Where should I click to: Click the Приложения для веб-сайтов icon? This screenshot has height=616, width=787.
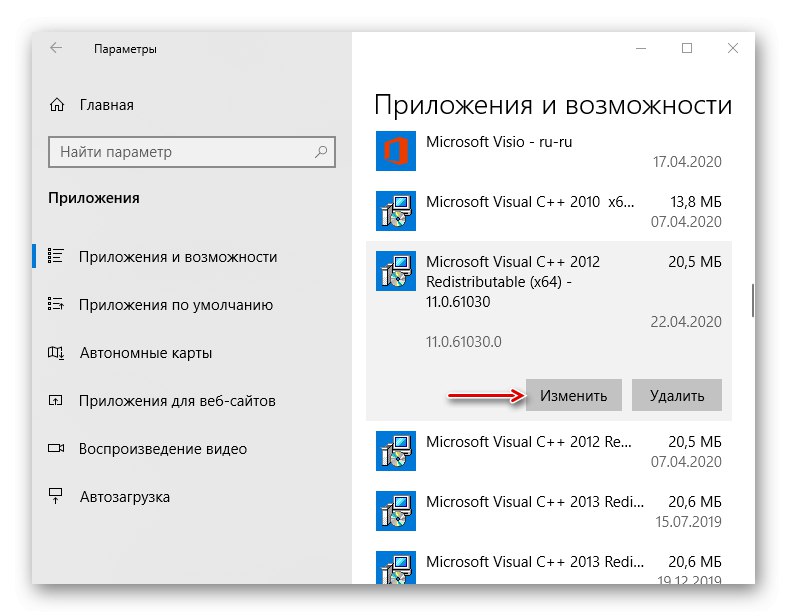55,401
